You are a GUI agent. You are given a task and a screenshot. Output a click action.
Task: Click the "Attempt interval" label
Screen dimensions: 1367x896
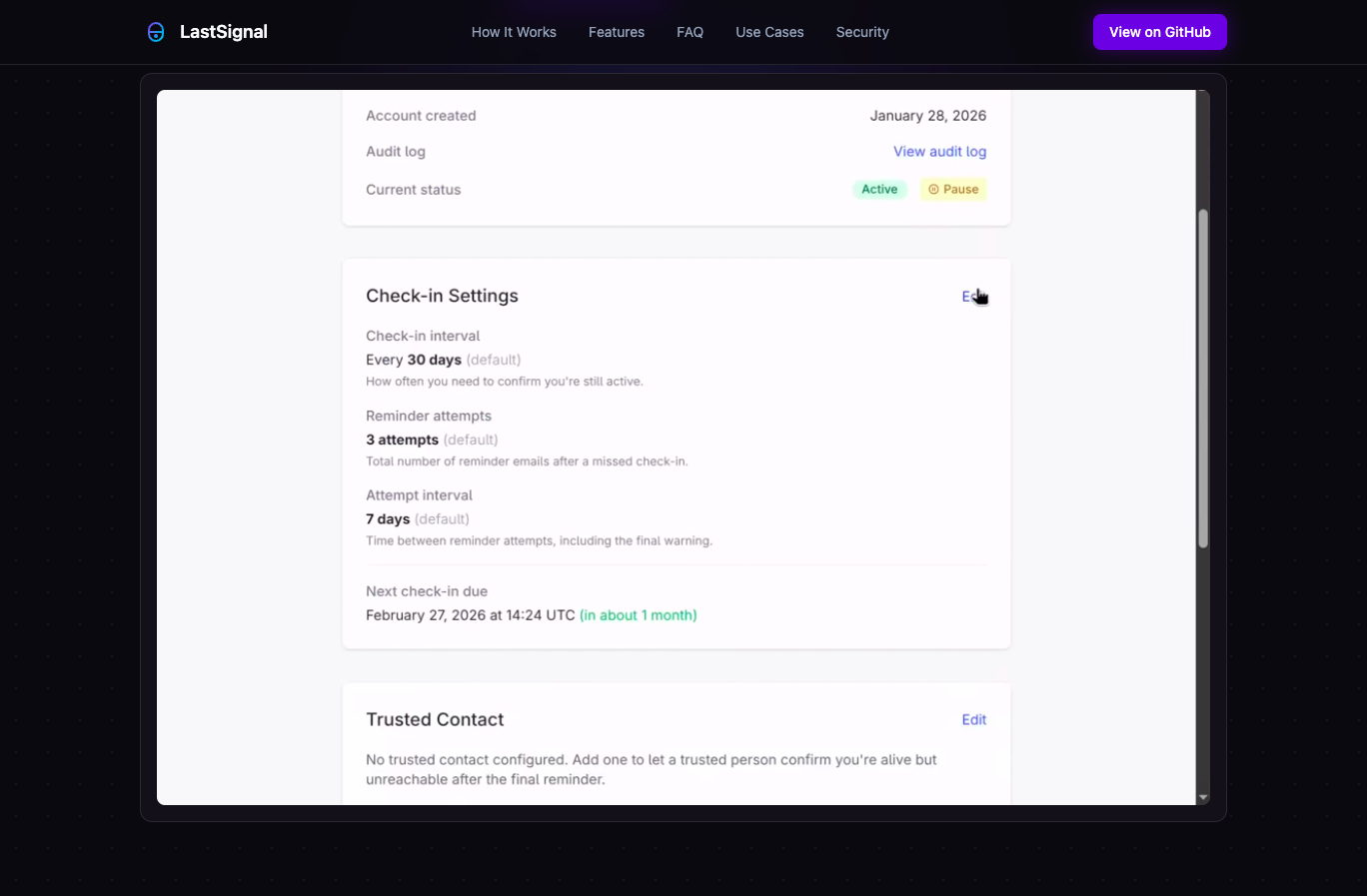click(419, 495)
